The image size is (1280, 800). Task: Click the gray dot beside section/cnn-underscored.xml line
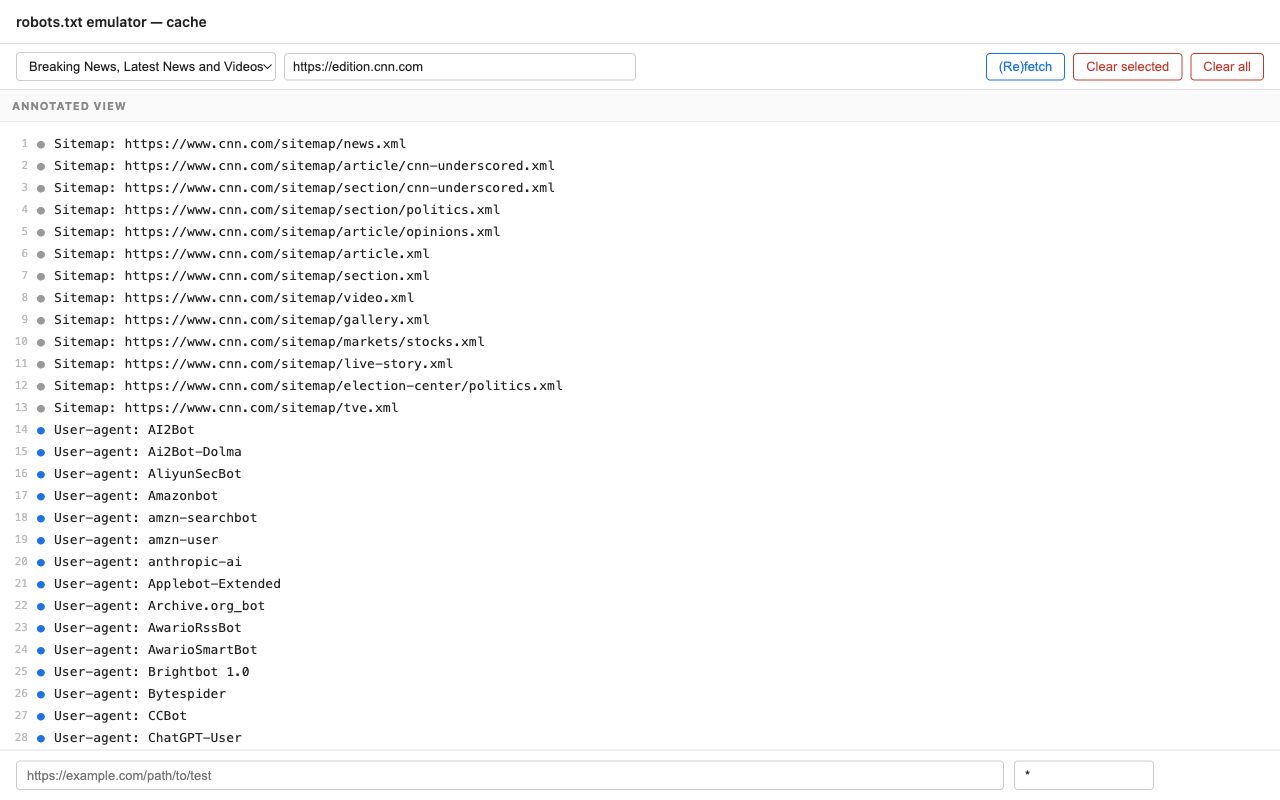[41, 188]
